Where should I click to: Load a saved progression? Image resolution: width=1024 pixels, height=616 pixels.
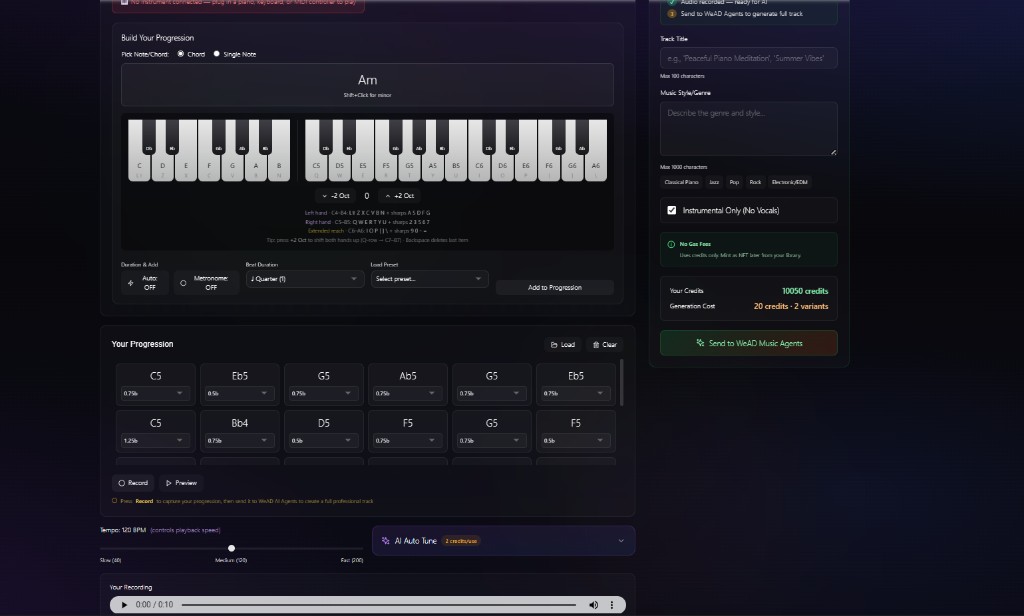coord(562,344)
